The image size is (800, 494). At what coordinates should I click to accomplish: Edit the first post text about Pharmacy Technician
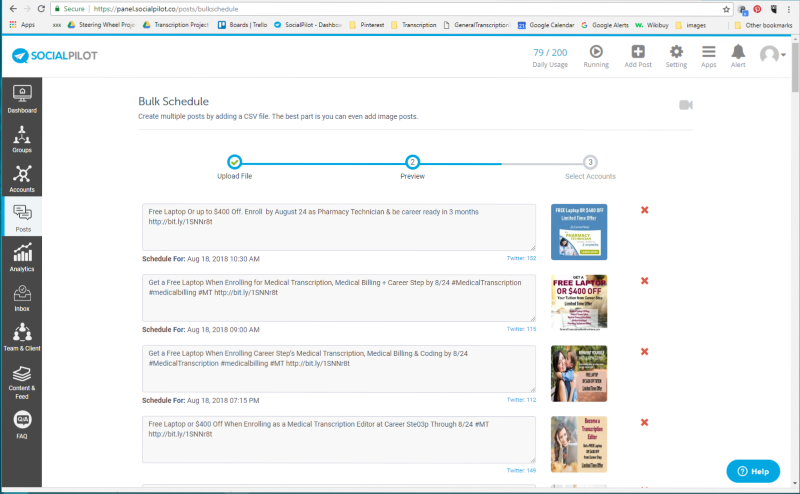tap(338, 227)
